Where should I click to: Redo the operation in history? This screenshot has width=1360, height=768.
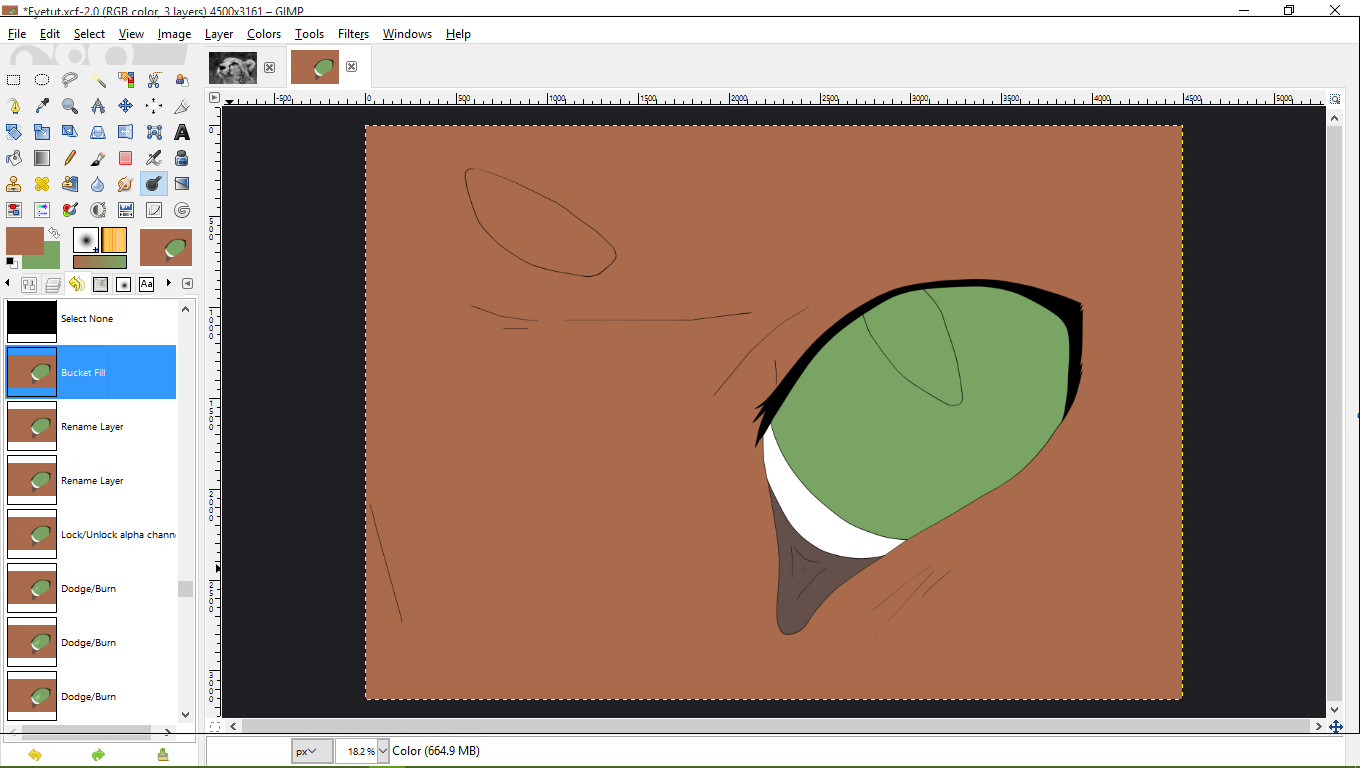[98, 755]
